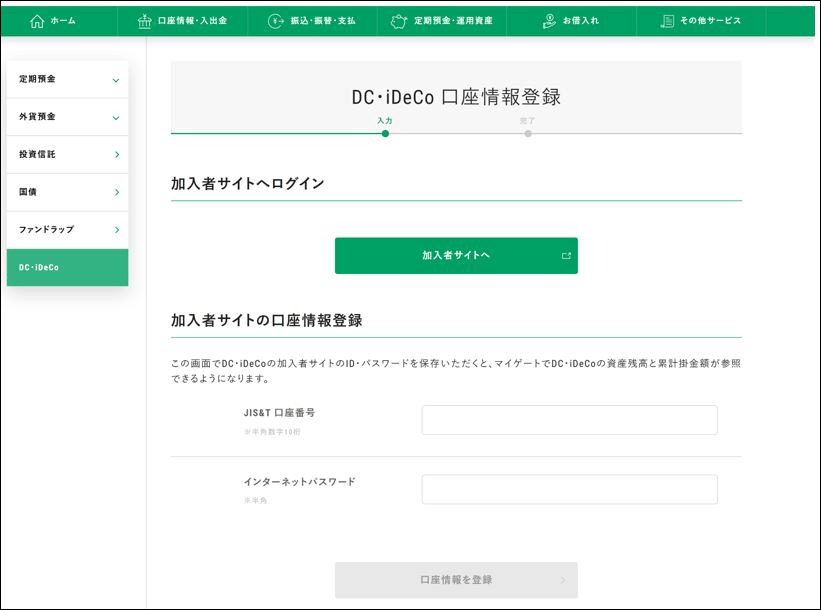The width and height of the screenshot is (821, 610).
Task: Click the home house icon
Action: (37, 21)
